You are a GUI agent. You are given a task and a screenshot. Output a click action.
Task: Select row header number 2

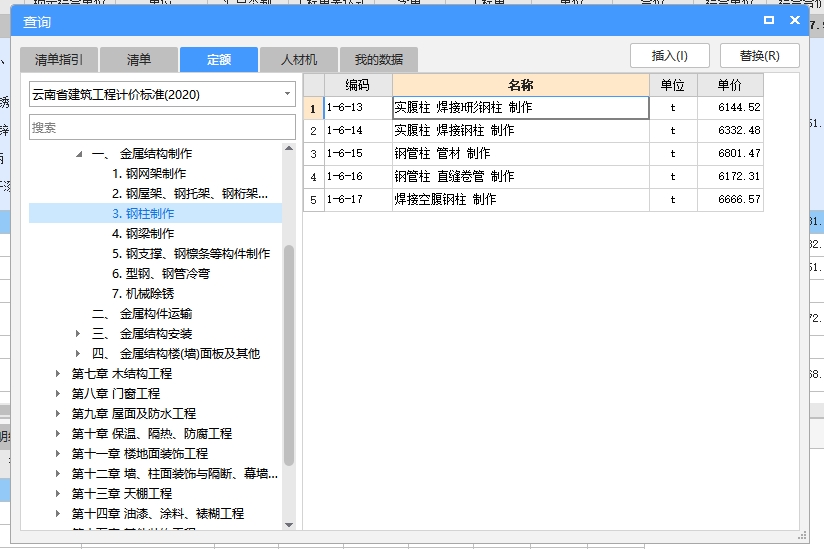tap(313, 131)
